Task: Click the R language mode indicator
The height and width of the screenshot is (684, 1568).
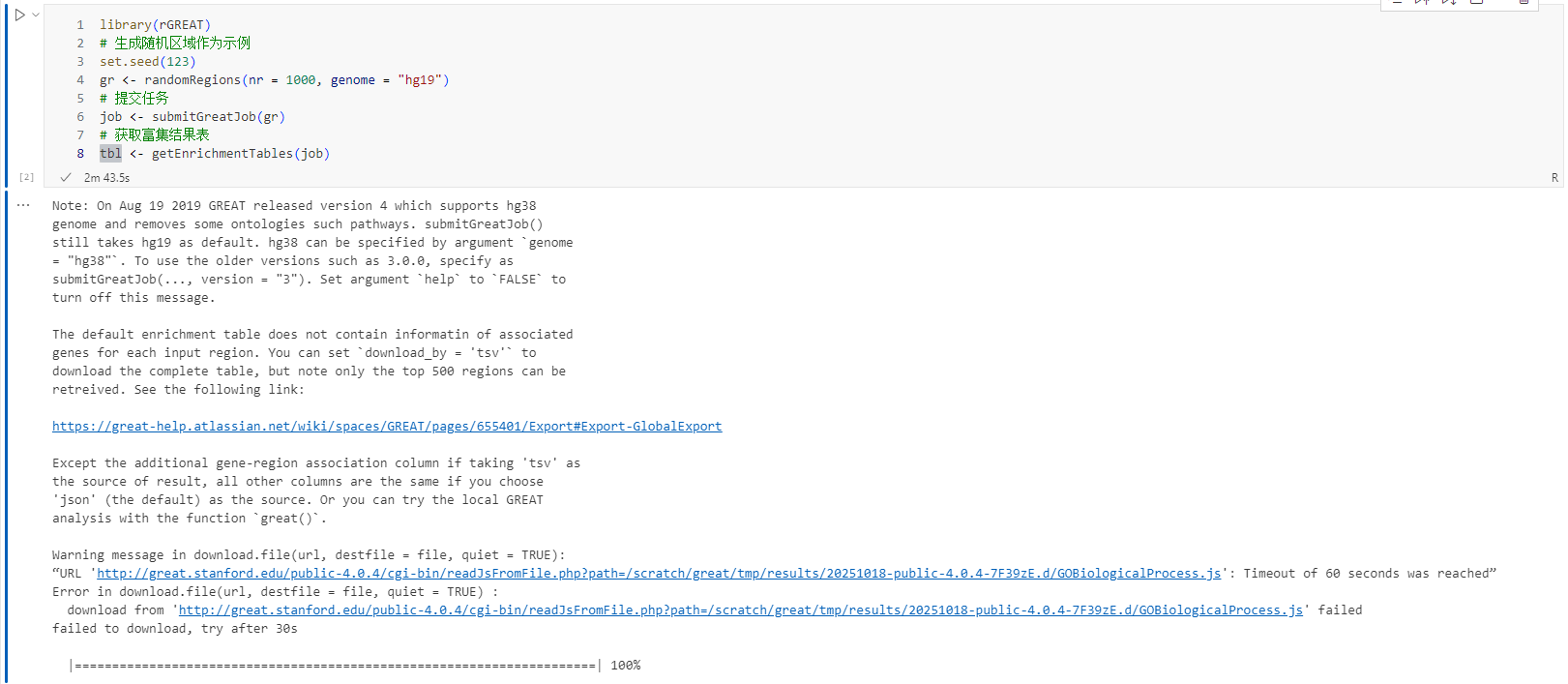Action: [1554, 177]
